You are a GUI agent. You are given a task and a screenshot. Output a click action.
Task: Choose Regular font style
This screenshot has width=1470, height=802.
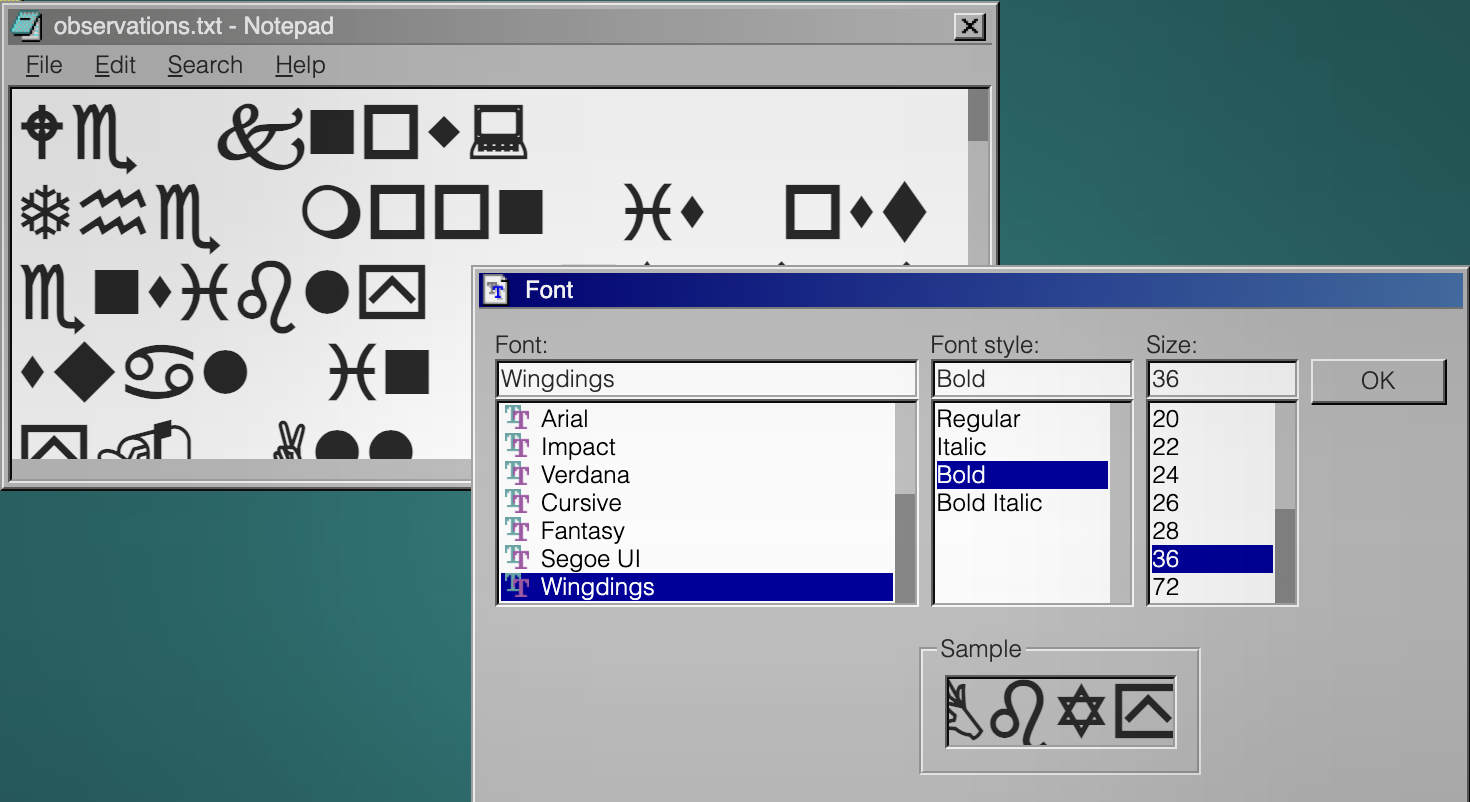[x=1022, y=418]
